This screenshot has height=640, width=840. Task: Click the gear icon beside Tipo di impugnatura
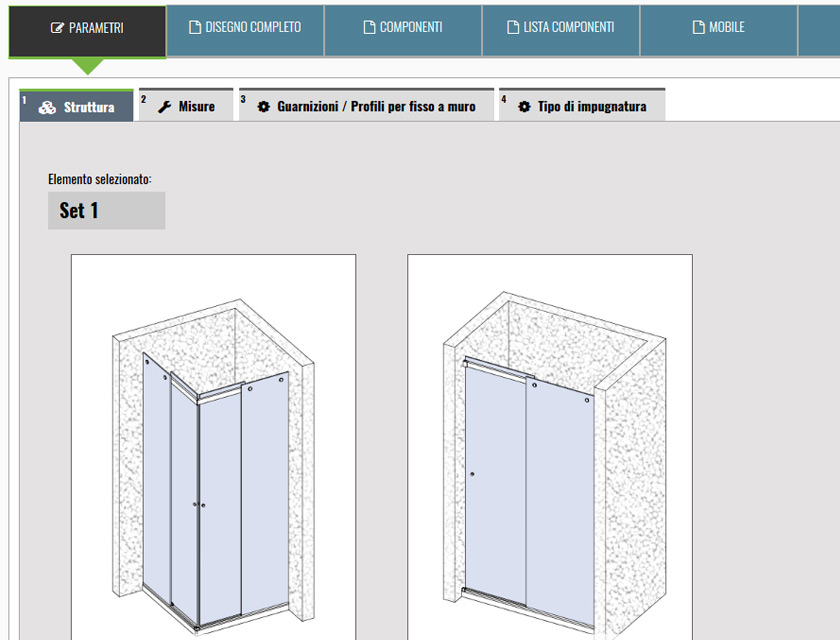pyautogui.click(x=524, y=107)
